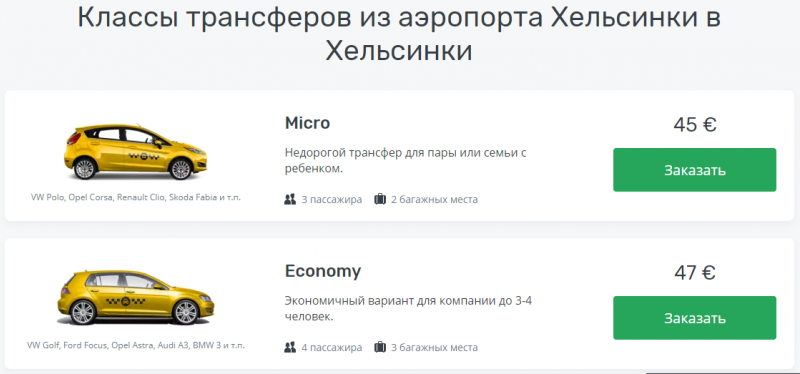Click the '3 пассажира' text
The image size is (800, 374).
point(332,200)
